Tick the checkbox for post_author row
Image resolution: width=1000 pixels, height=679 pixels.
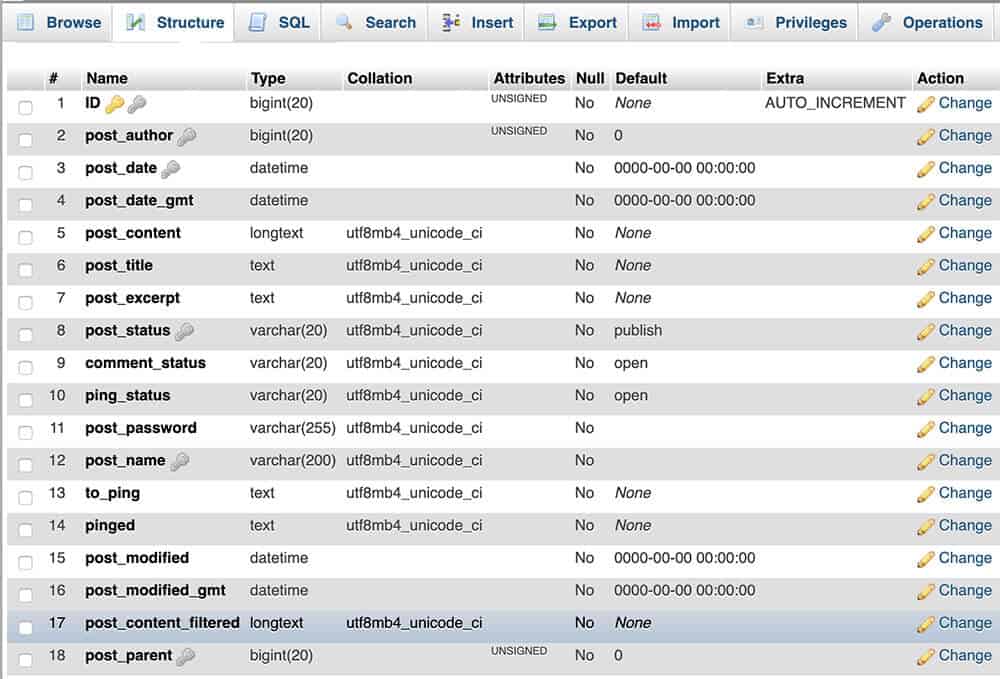[26, 140]
